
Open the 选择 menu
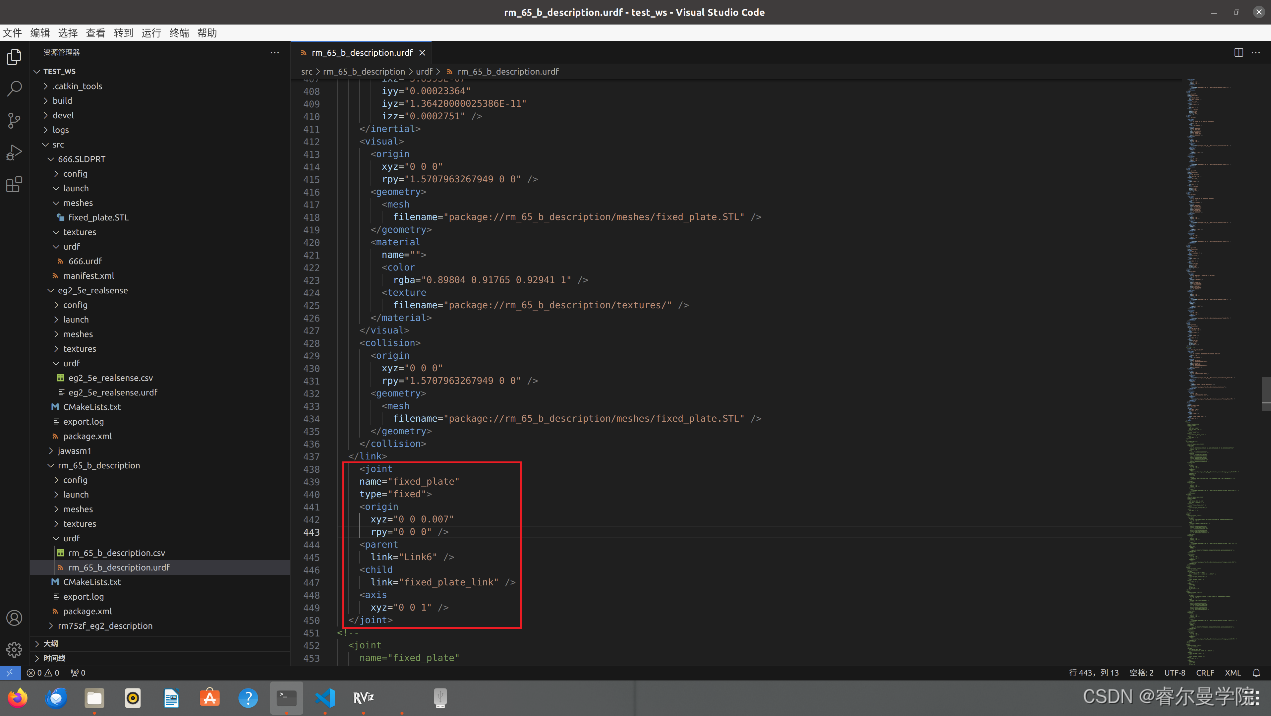coord(68,33)
